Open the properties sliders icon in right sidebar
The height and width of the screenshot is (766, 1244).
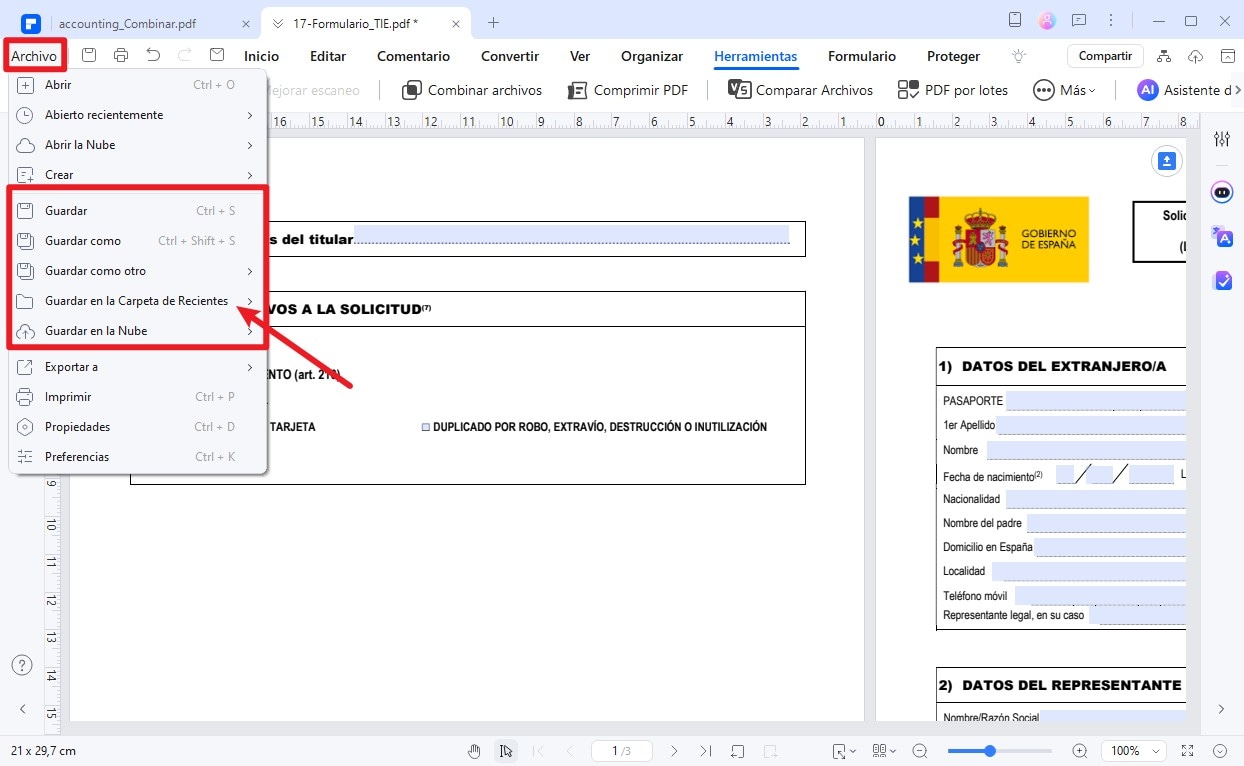coord(1222,139)
